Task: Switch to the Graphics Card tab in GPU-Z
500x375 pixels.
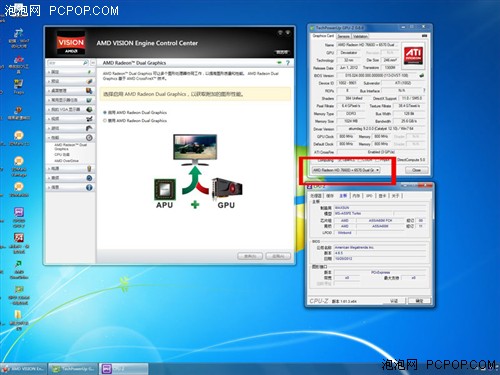Action: pos(323,36)
